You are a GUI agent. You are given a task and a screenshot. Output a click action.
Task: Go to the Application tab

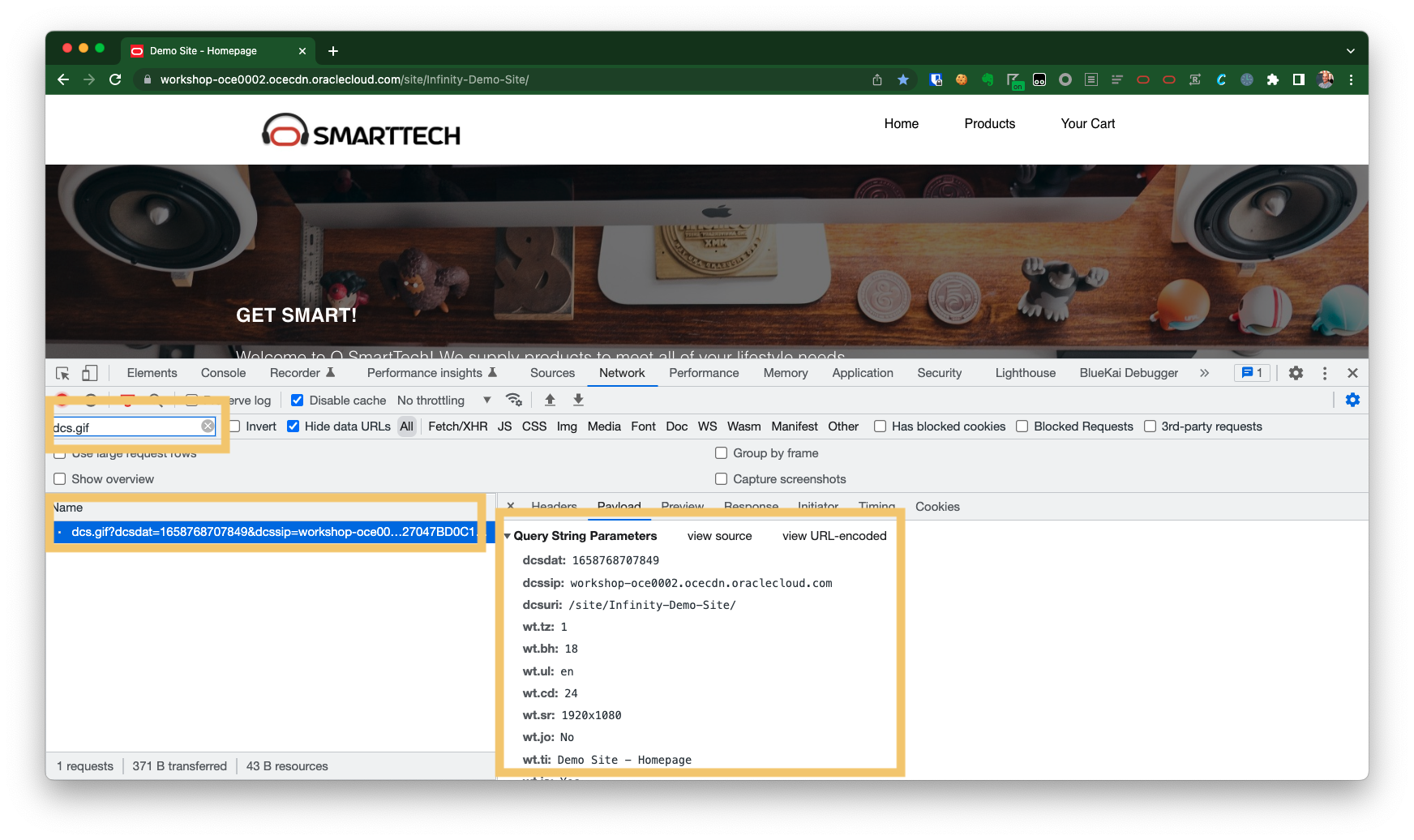coord(863,373)
